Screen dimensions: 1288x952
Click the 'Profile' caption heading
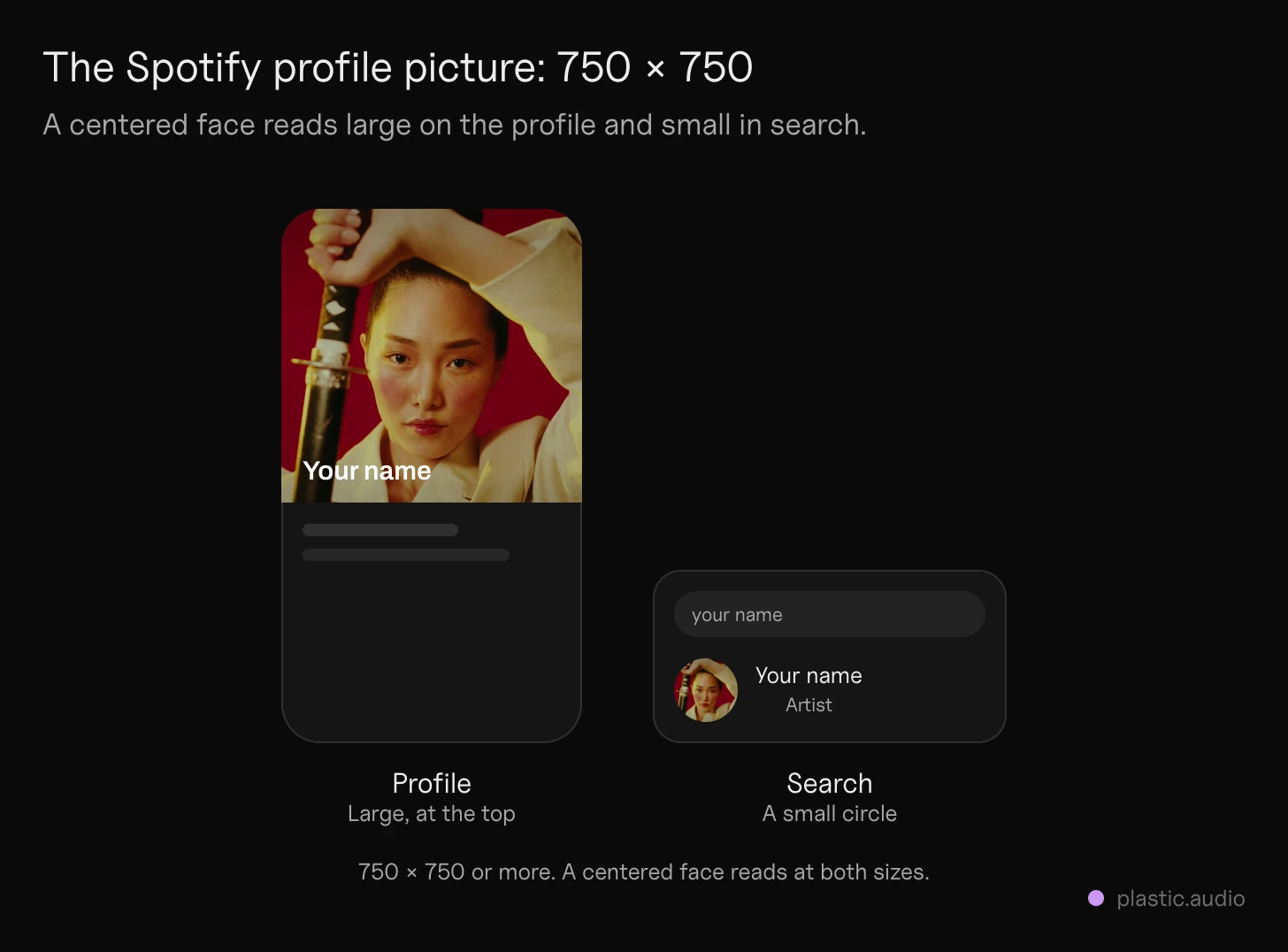click(432, 783)
